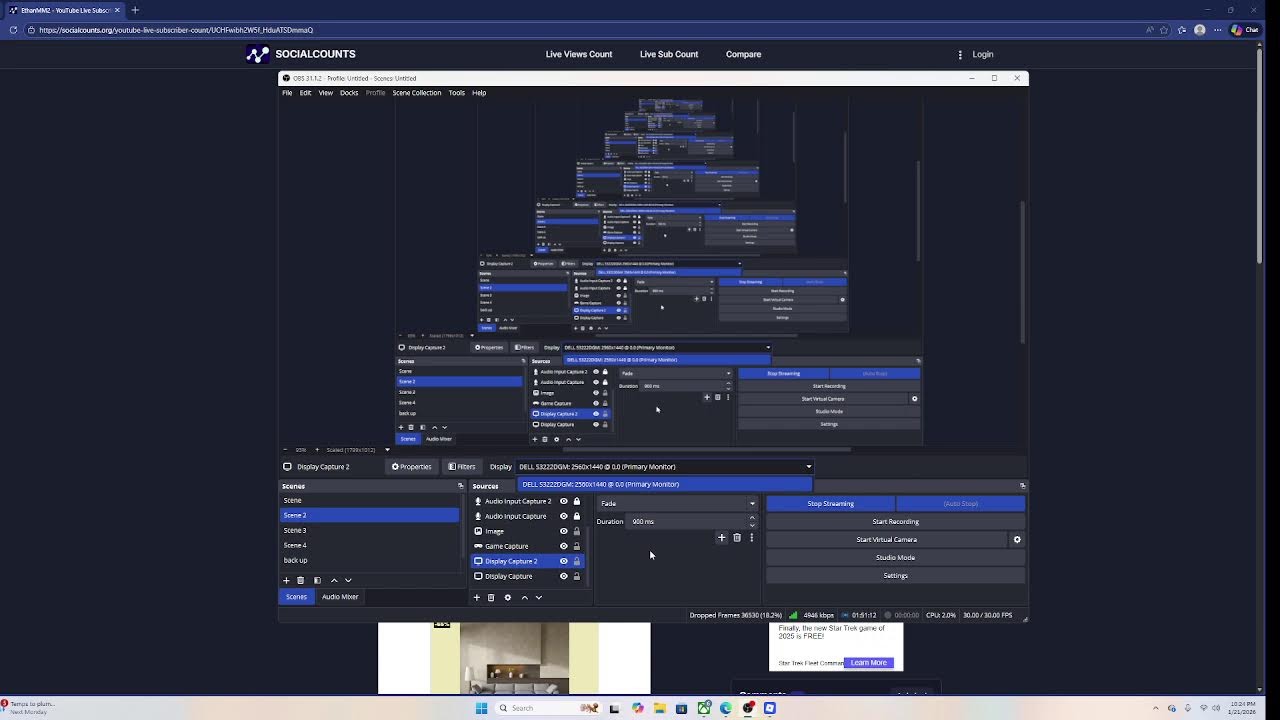Image resolution: width=1280 pixels, height=720 pixels.
Task: Add a scene transition with the plus icon
Action: (x=721, y=538)
